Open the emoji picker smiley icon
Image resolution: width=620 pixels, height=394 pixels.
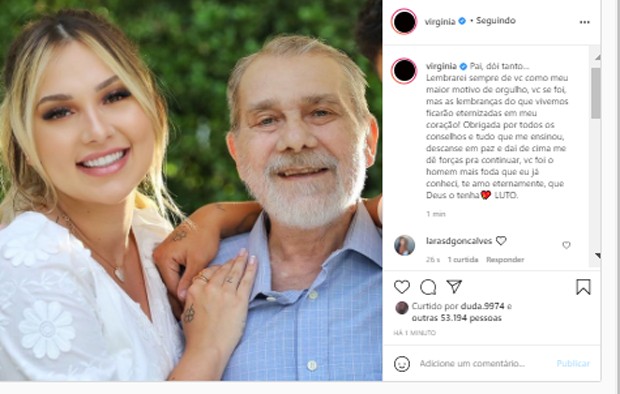402,364
